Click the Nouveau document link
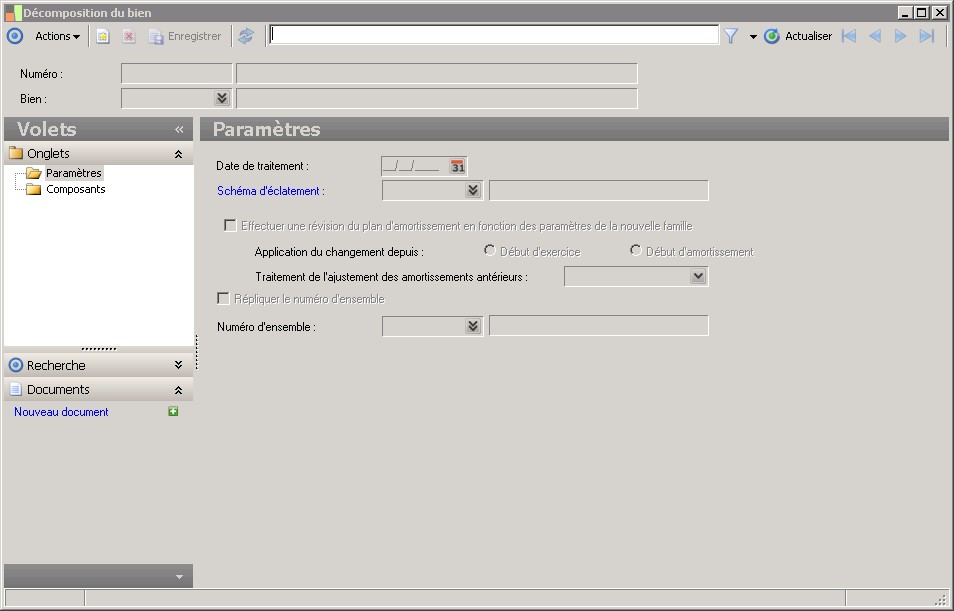The height and width of the screenshot is (611, 954). point(61,412)
